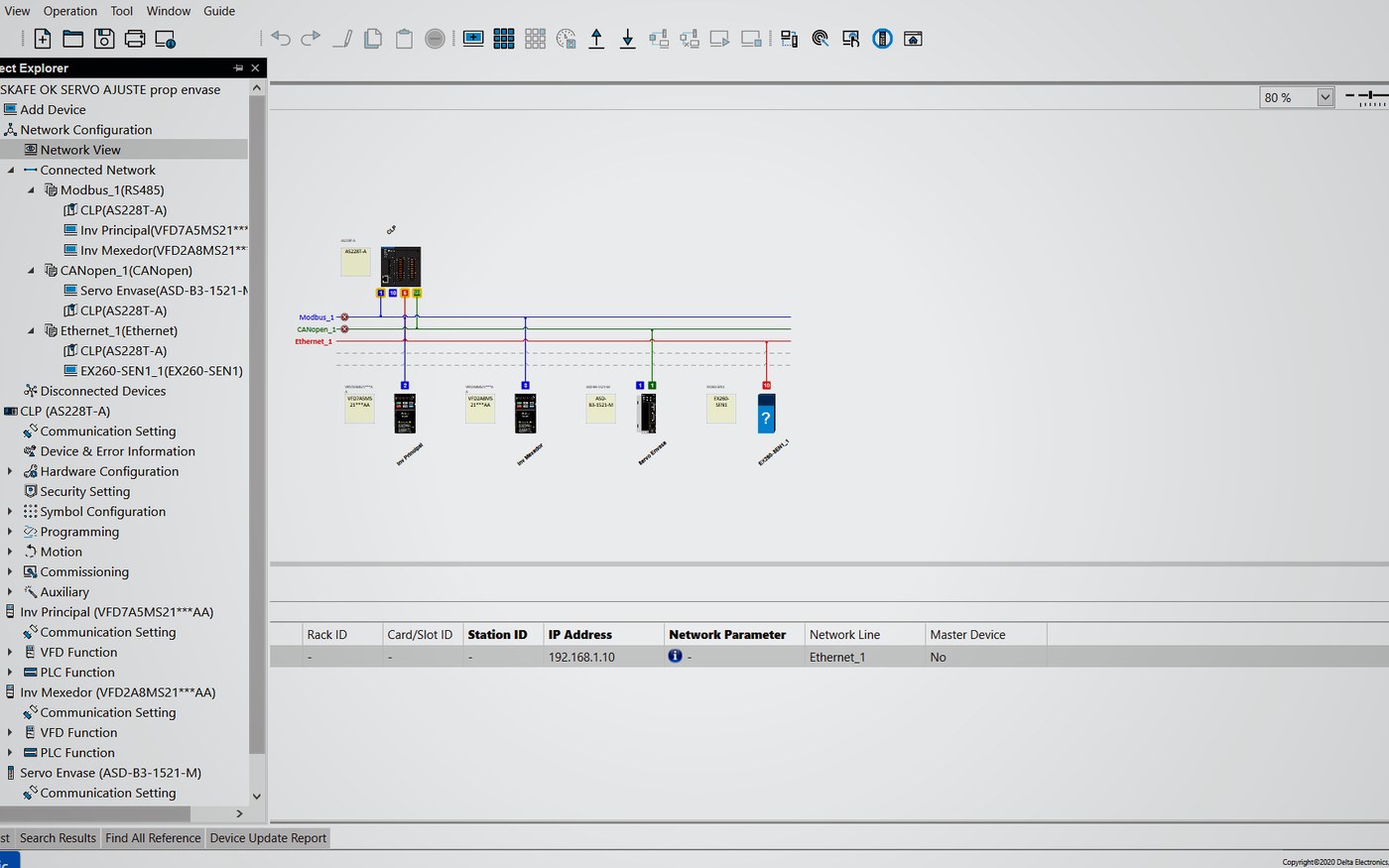The image size is (1389, 868).
Task: Click the scan target magnifier toolbar icon
Action: 821,39
